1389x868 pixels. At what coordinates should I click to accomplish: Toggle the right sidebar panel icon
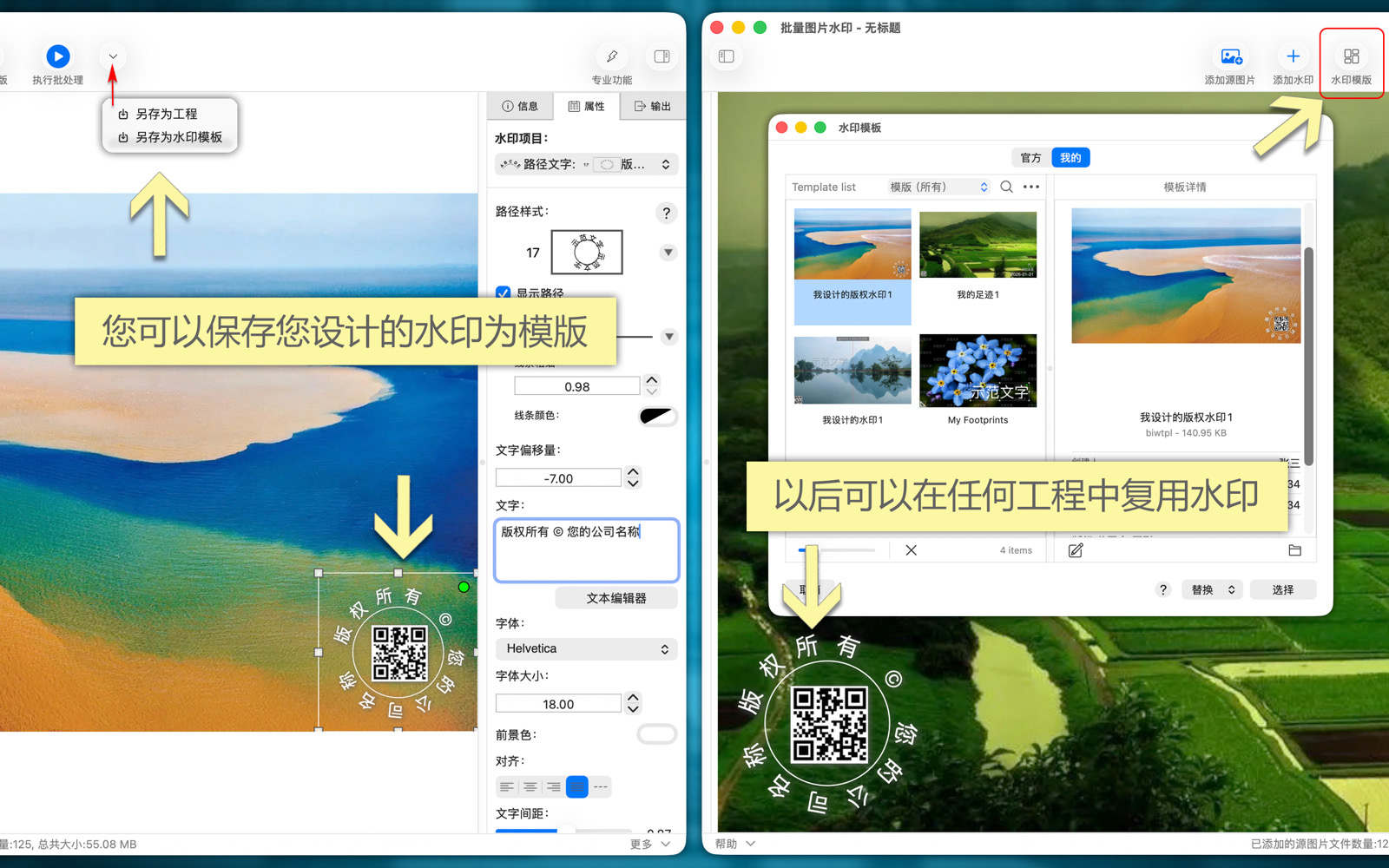[x=662, y=56]
